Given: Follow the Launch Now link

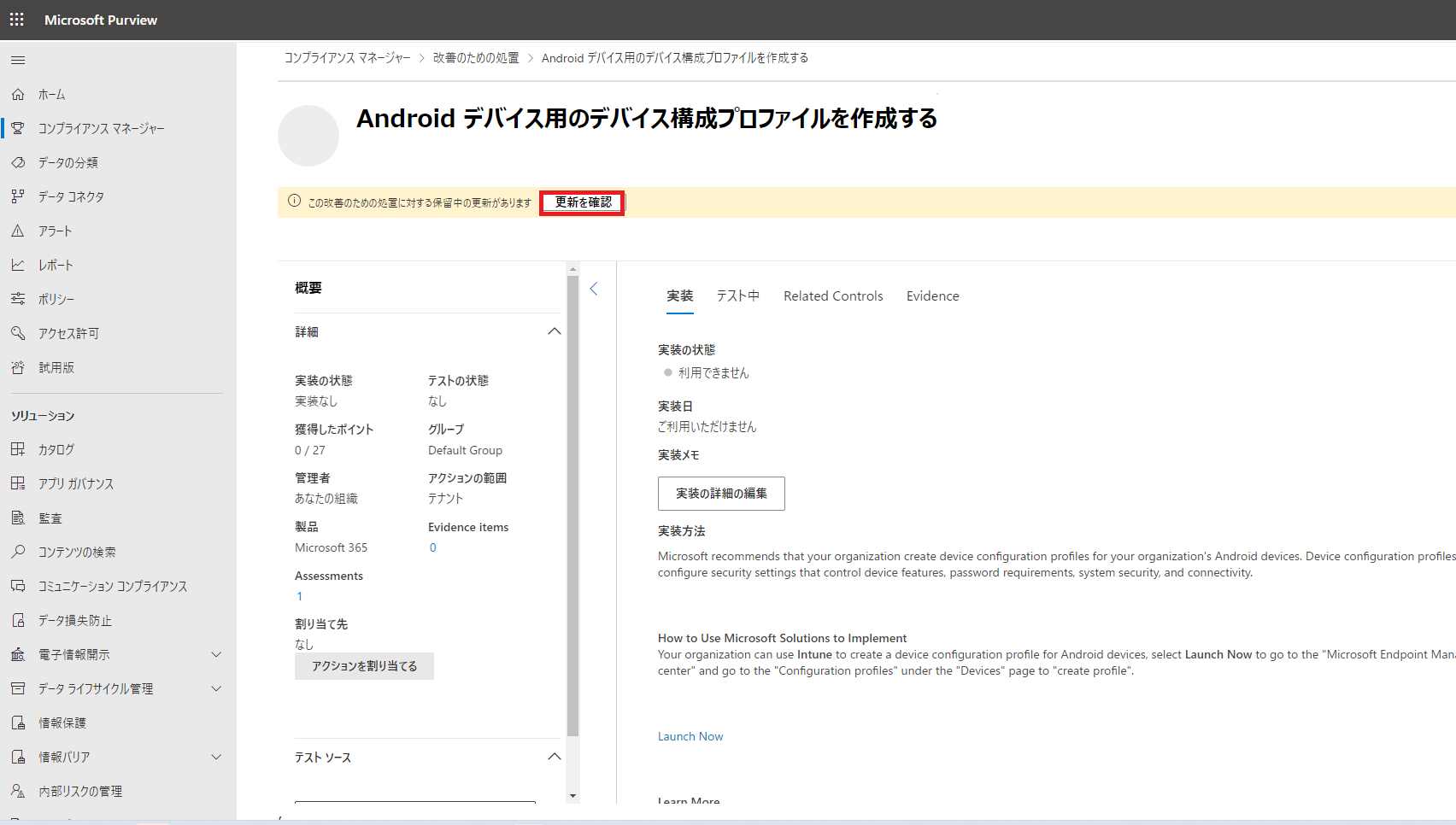Looking at the screenshot, I should 690,736.
